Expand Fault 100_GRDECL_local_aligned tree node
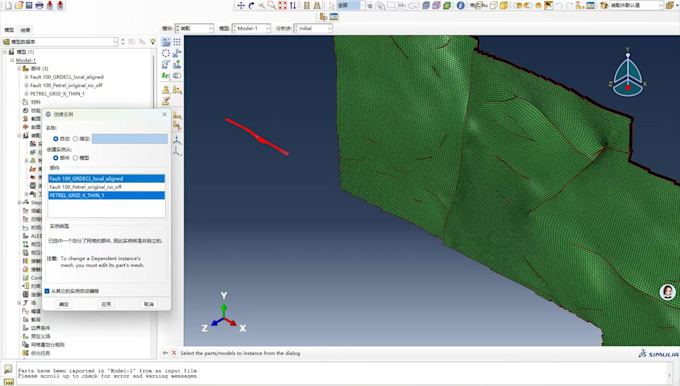Viewport: 680px width, 386px height. [x=26, y=77]
